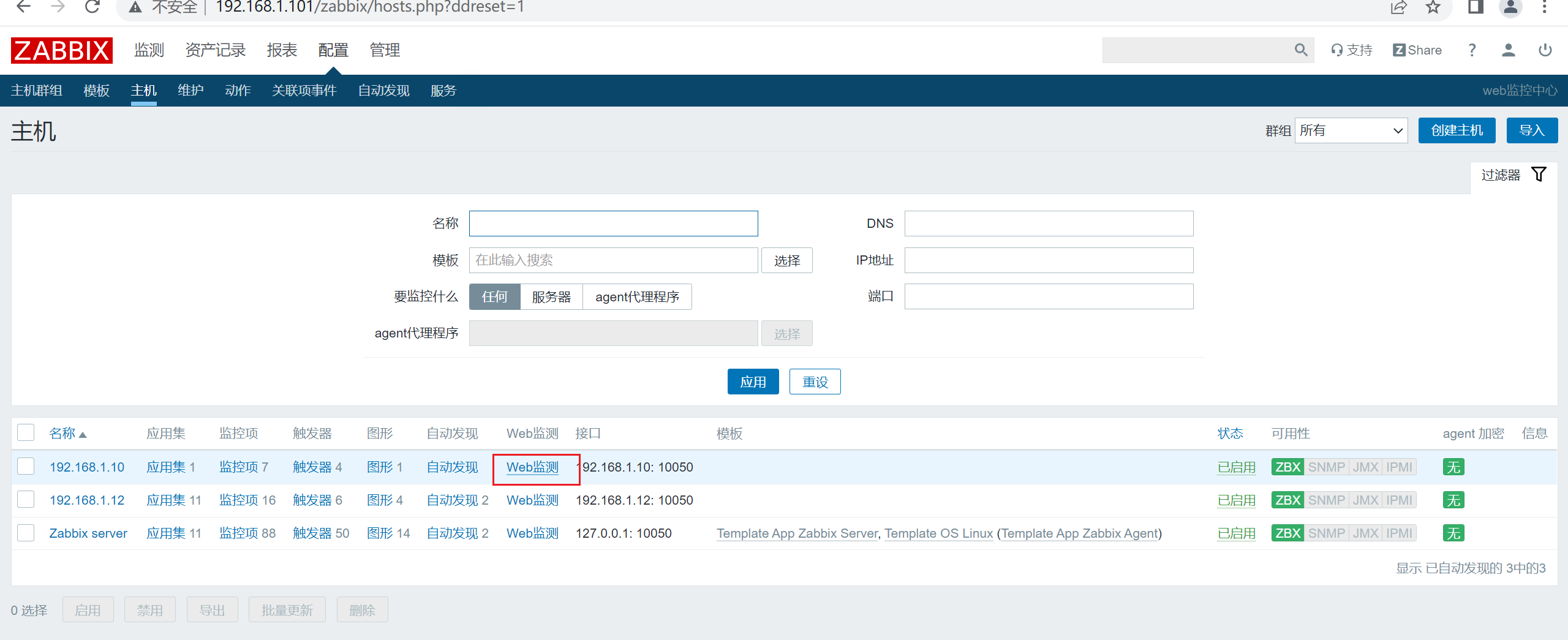
Task: Click the logout power icon
Action: [1545, 50]
